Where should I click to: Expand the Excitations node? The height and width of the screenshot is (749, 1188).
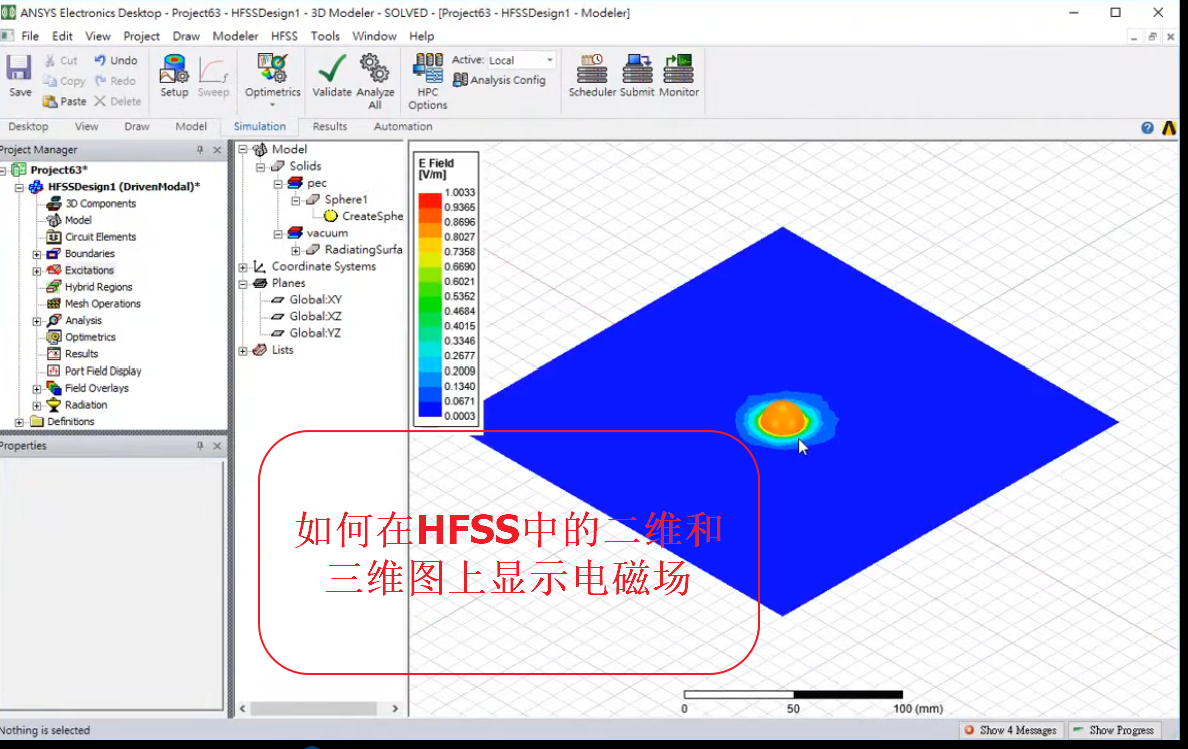(36, 270)
